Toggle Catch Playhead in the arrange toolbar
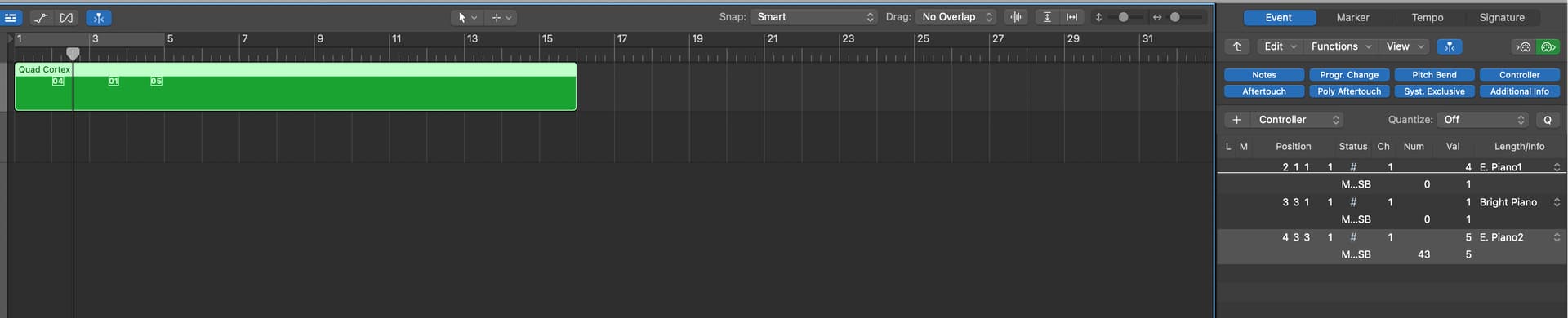The width and height of the screenshot is (1568, 318). tap(99, 17)
